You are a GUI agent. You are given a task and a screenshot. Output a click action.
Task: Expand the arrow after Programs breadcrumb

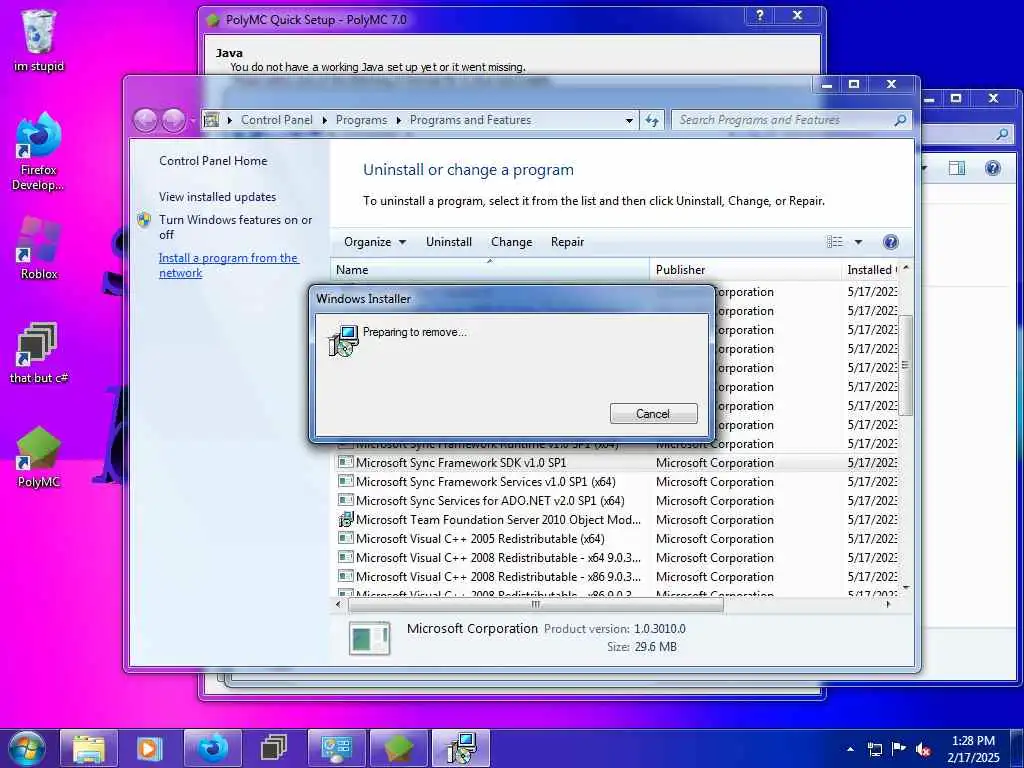pos(398,120)
